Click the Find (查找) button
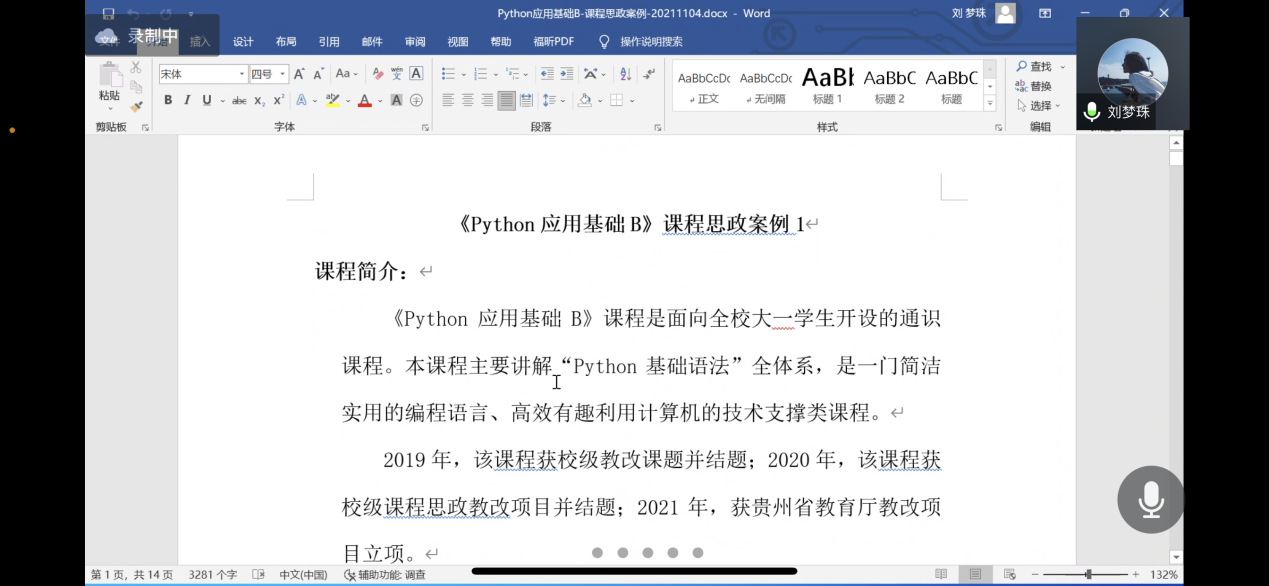The height and width of the screenshot is (586, 1269). point(1034,66)
